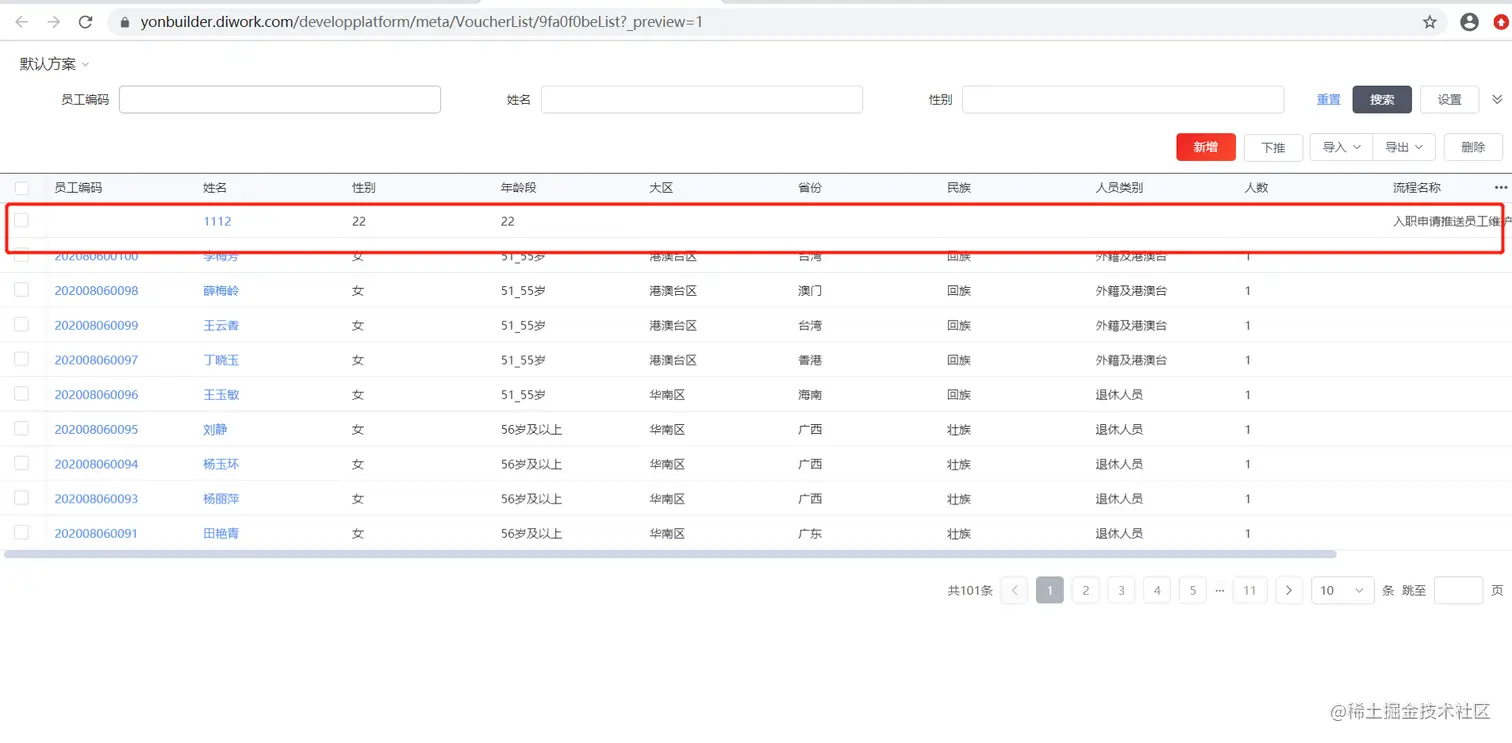
Task: Open the name link 王云香
Action: coord(221,325)
